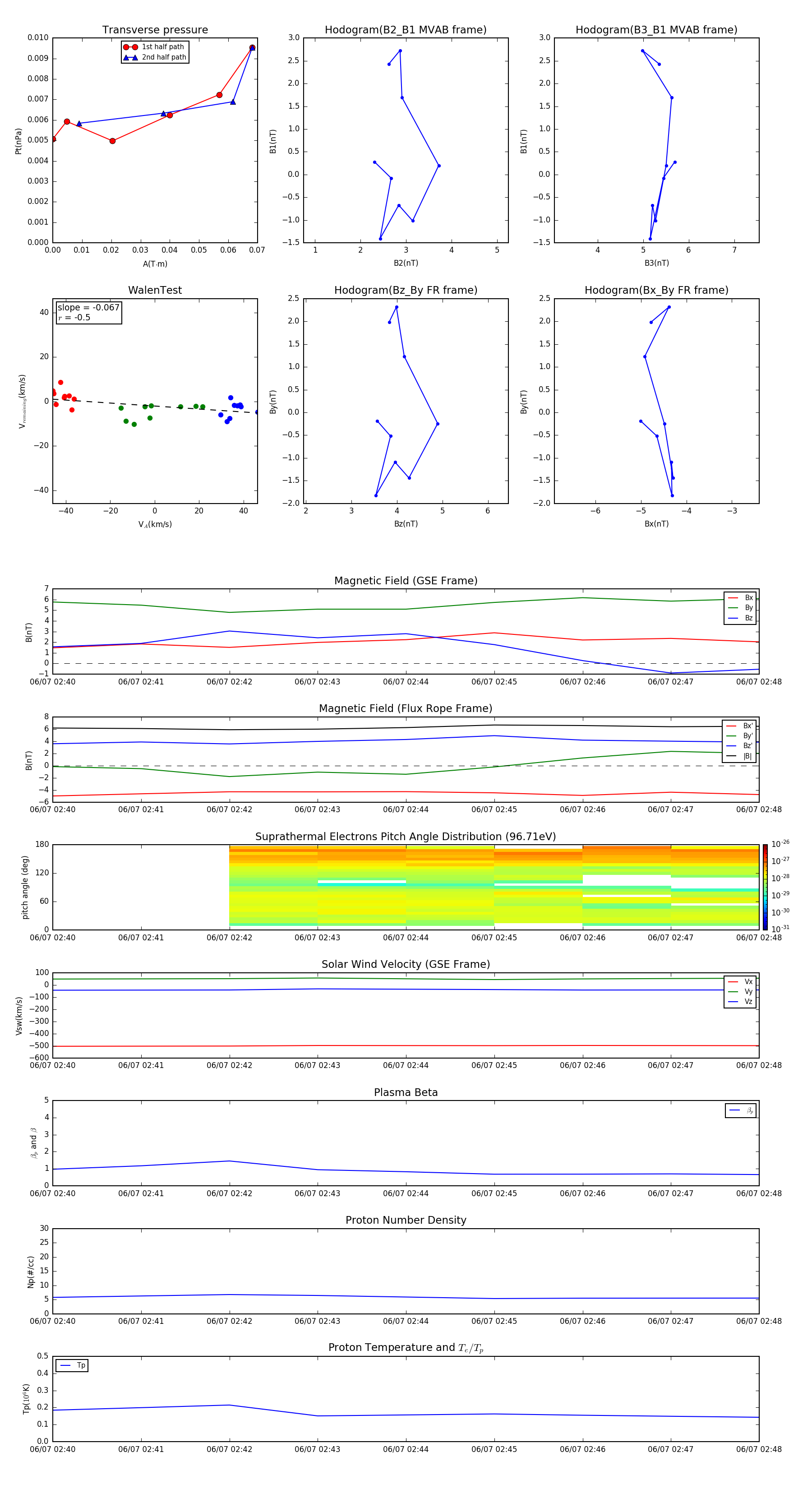Click '06/07 02:48' tick under temperature plot

(x=759, y=1449)
